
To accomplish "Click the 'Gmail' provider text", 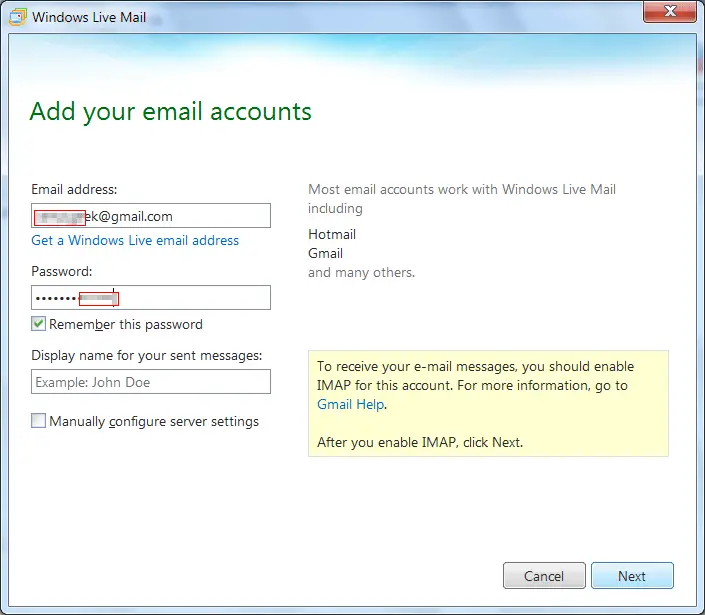I will 326,254.
